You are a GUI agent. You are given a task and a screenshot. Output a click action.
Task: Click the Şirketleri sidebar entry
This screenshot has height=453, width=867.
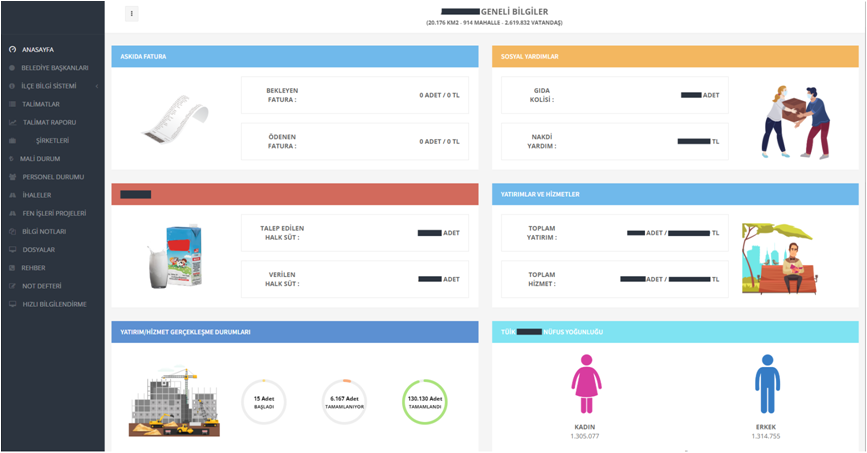click(x=52, y=141)
